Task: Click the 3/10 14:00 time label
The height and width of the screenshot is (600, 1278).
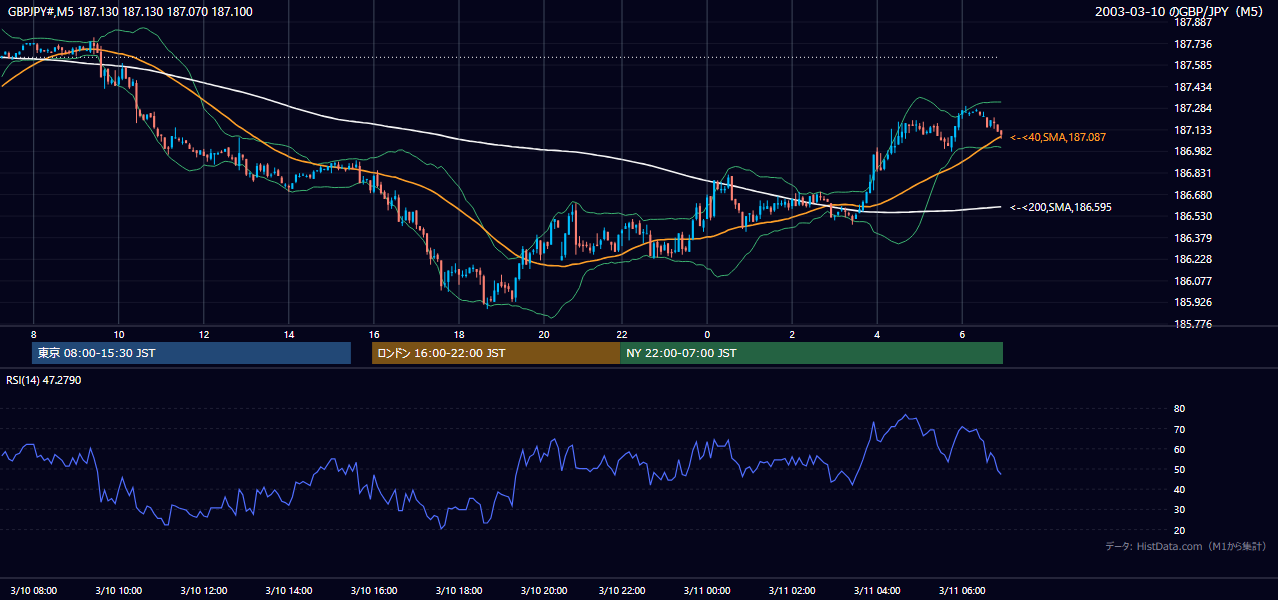Action: click(x=287, y=591)
